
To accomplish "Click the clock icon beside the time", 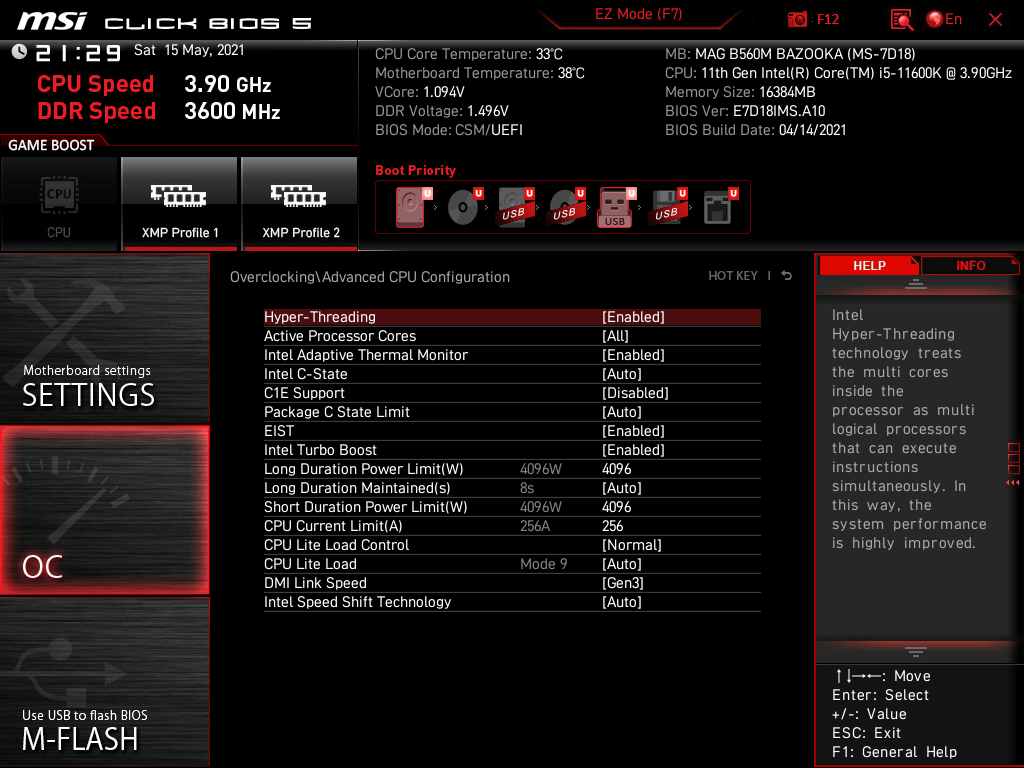I will coord(20,52).
